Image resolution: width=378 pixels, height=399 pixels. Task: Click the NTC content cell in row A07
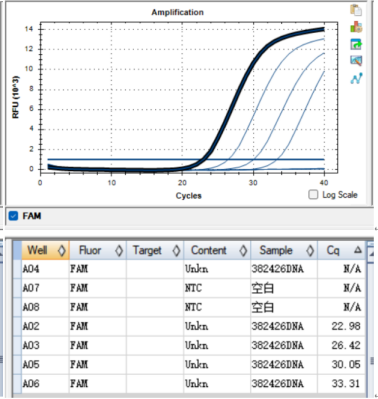coord(217,288)
